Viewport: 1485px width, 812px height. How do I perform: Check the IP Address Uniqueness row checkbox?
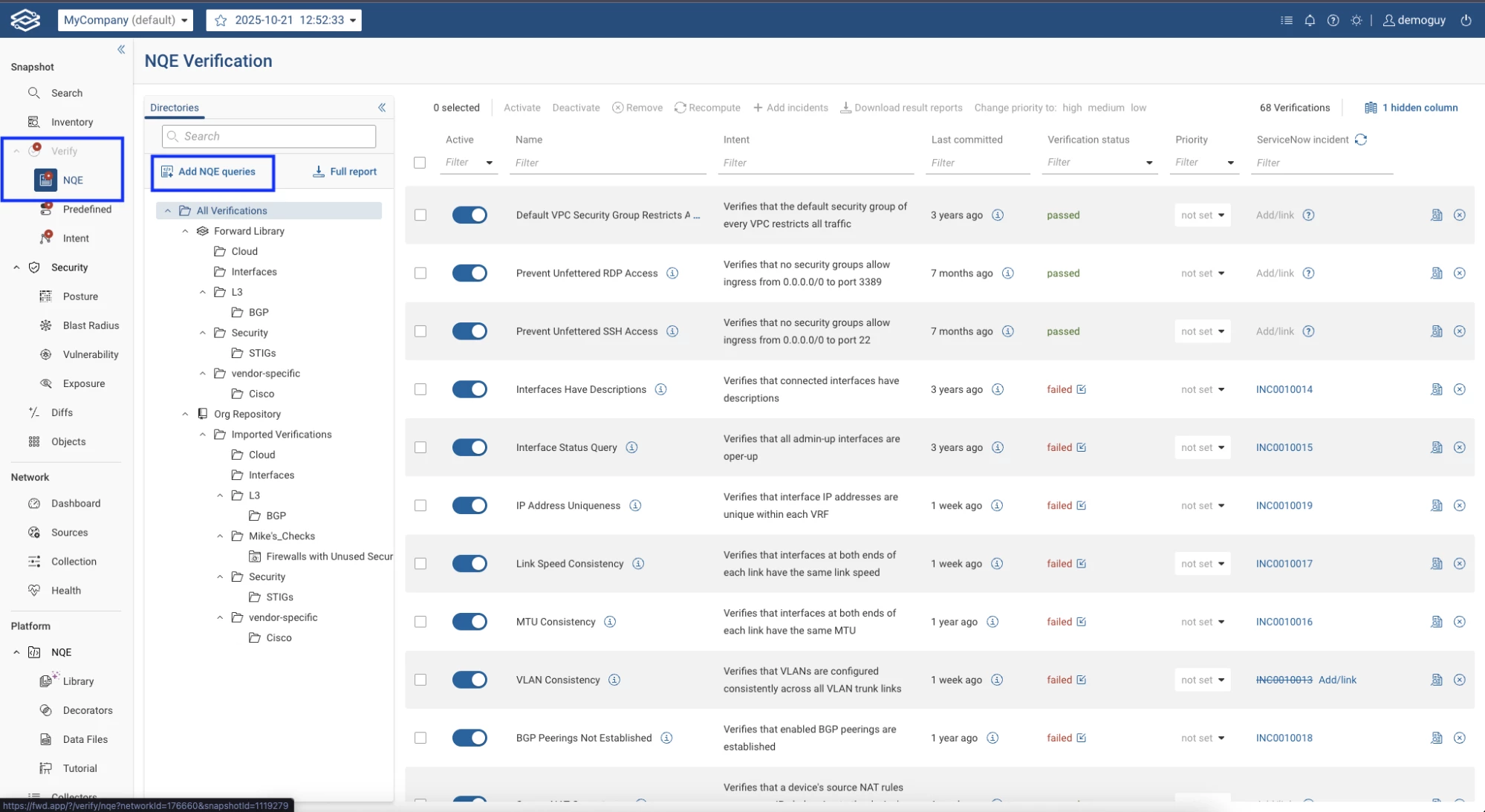click(420, 506)
